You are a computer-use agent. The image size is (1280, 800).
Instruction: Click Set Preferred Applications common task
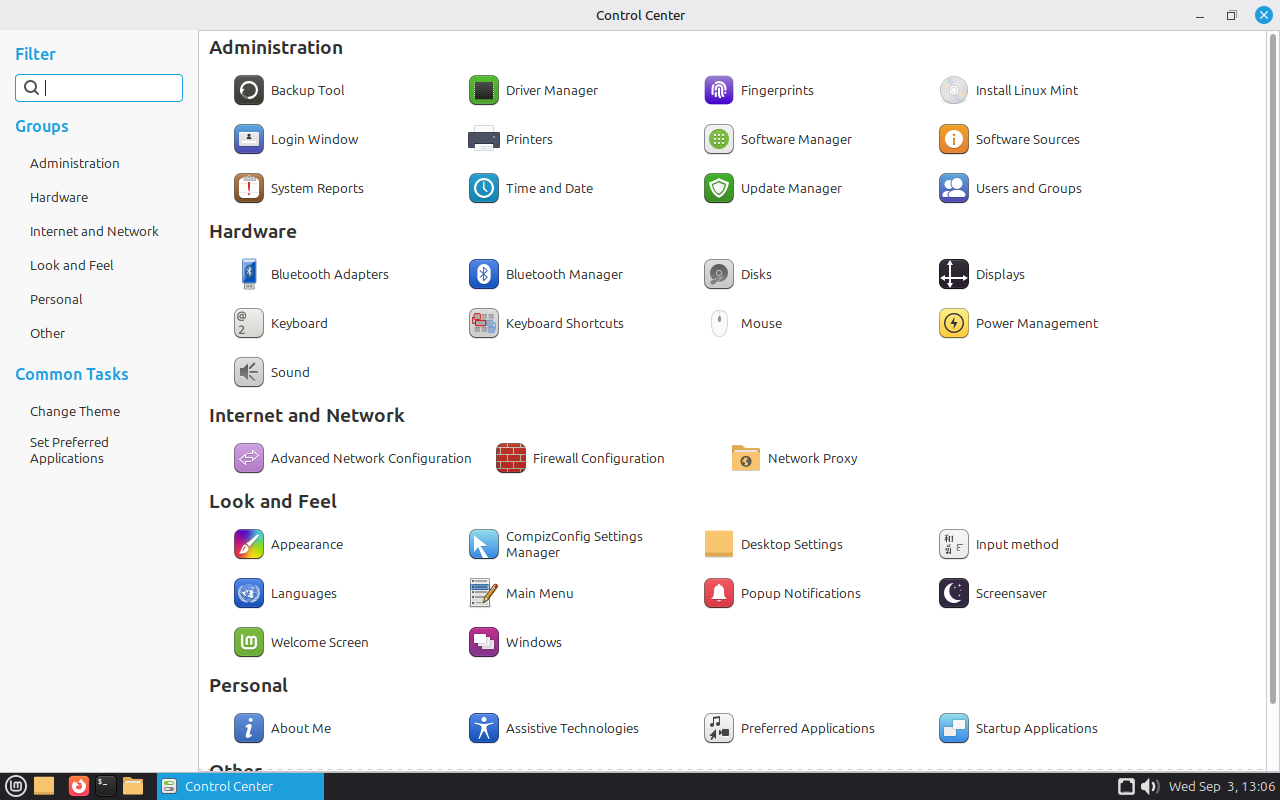tap(69, 450)
